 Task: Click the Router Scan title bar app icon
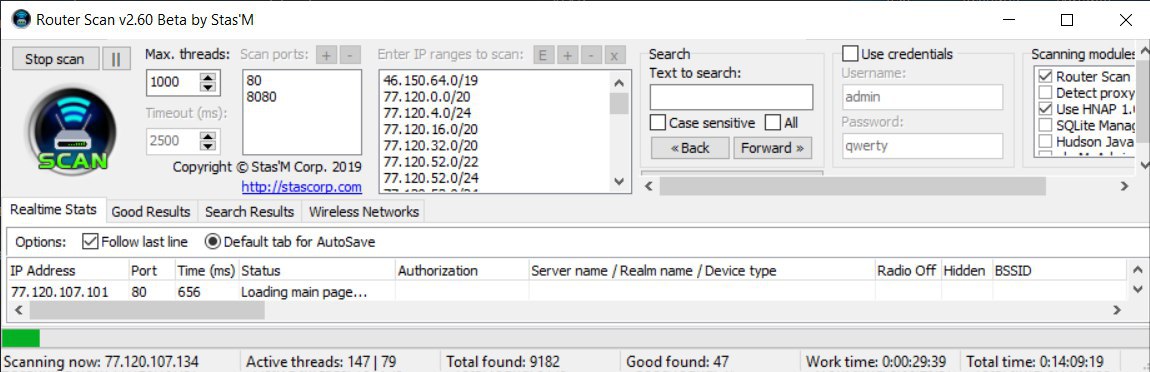21,20
